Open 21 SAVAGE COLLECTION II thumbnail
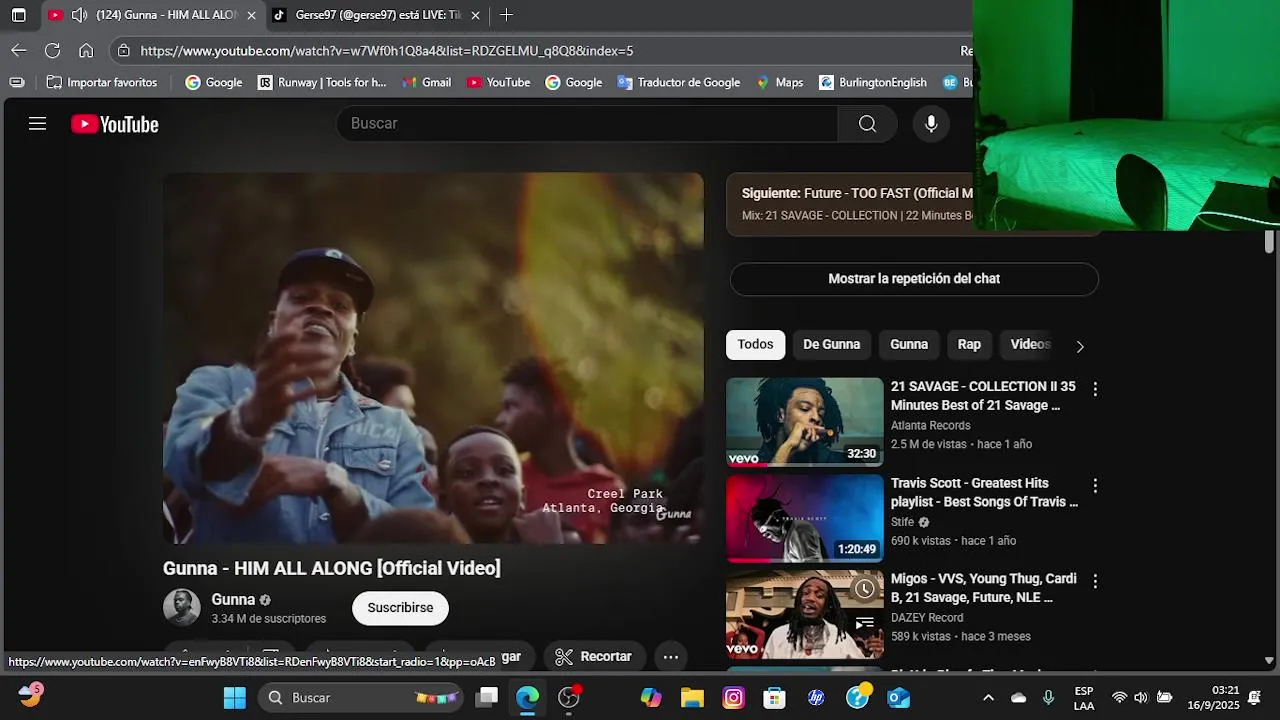The width and height of the screenshot is (1280, 720). pyautogui.click(x=805, y=422)
